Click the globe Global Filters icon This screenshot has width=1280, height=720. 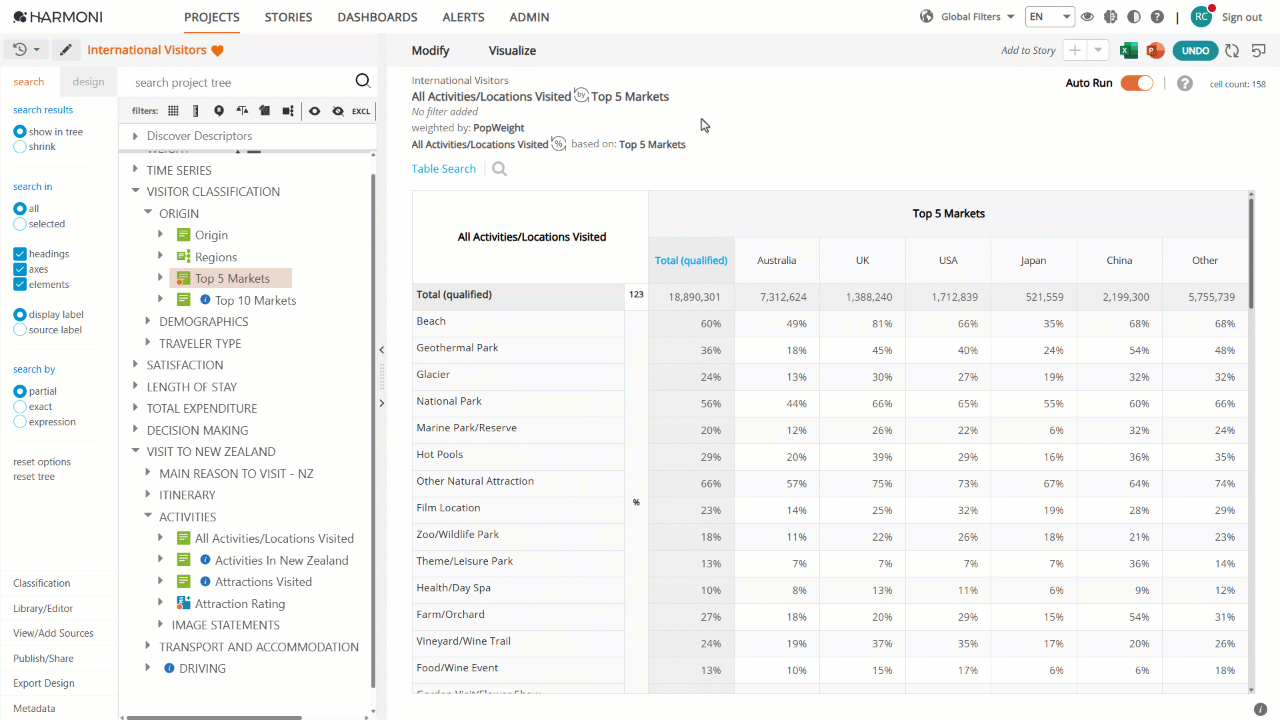coord(926,17)
